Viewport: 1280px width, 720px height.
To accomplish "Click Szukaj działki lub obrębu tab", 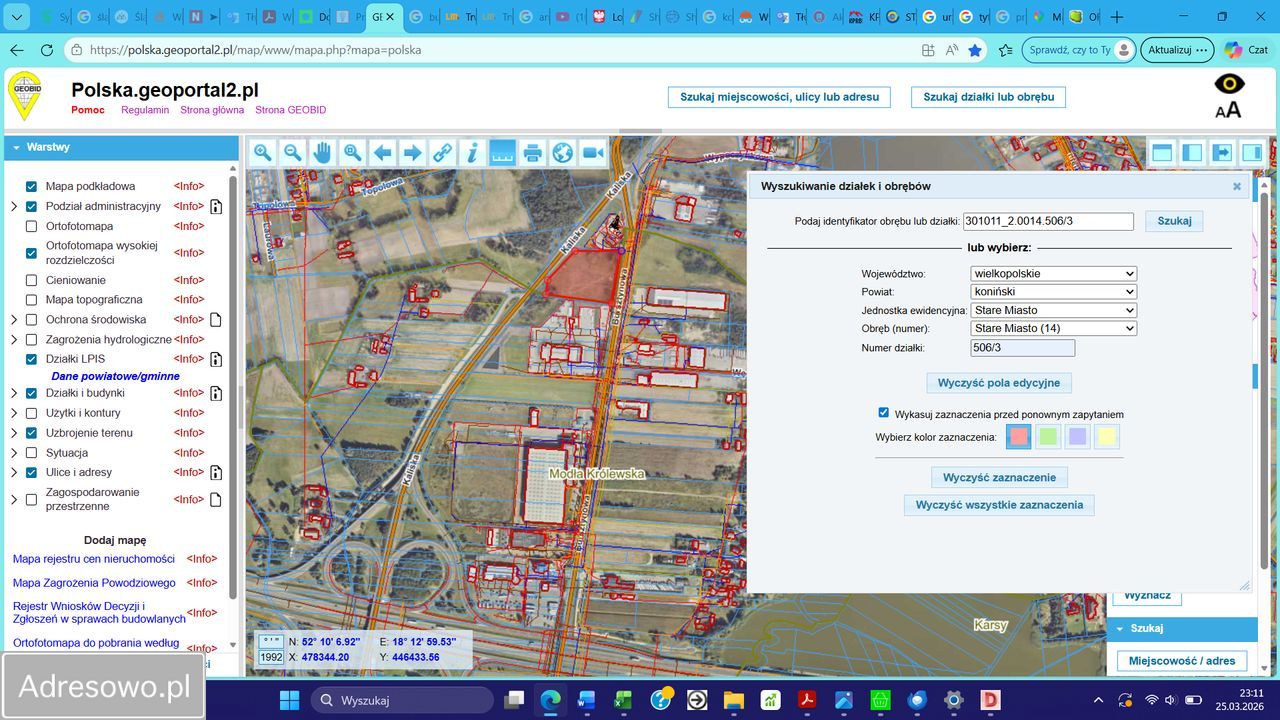I will coord(988,97).
